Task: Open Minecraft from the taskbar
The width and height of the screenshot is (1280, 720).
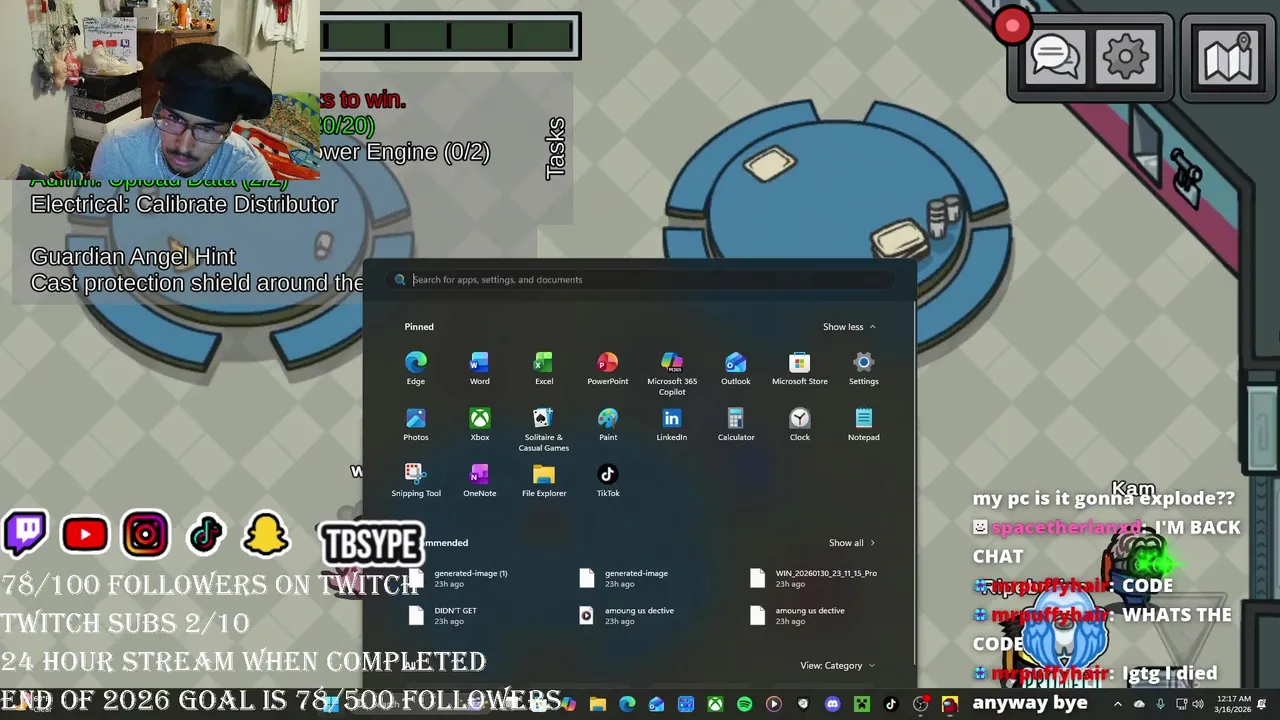Action: (x=861, y=705)
